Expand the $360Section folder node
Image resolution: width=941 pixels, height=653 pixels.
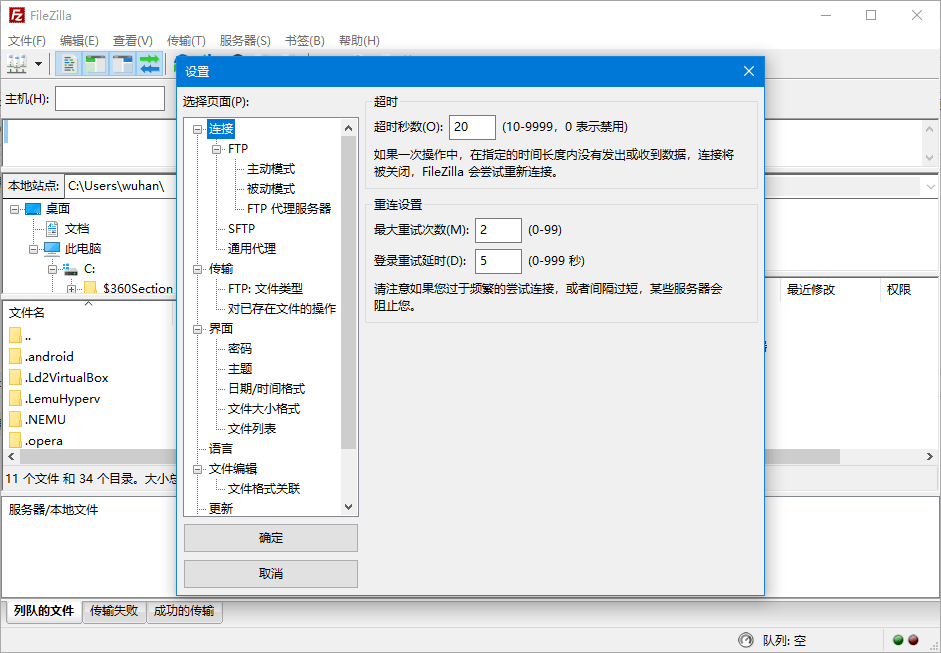point(71,288)
